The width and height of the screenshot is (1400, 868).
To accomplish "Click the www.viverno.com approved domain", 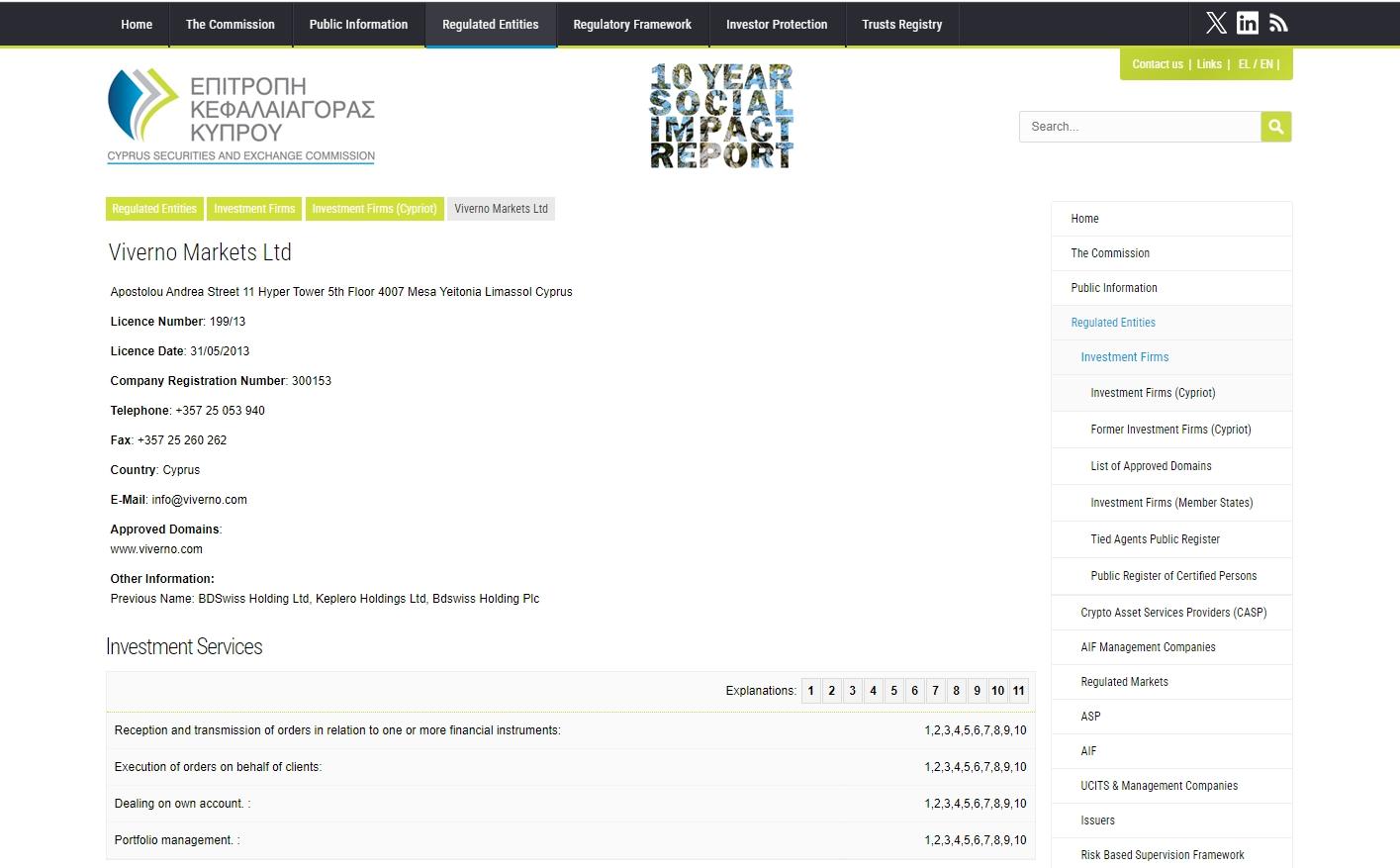I will [x=156, y=549].
